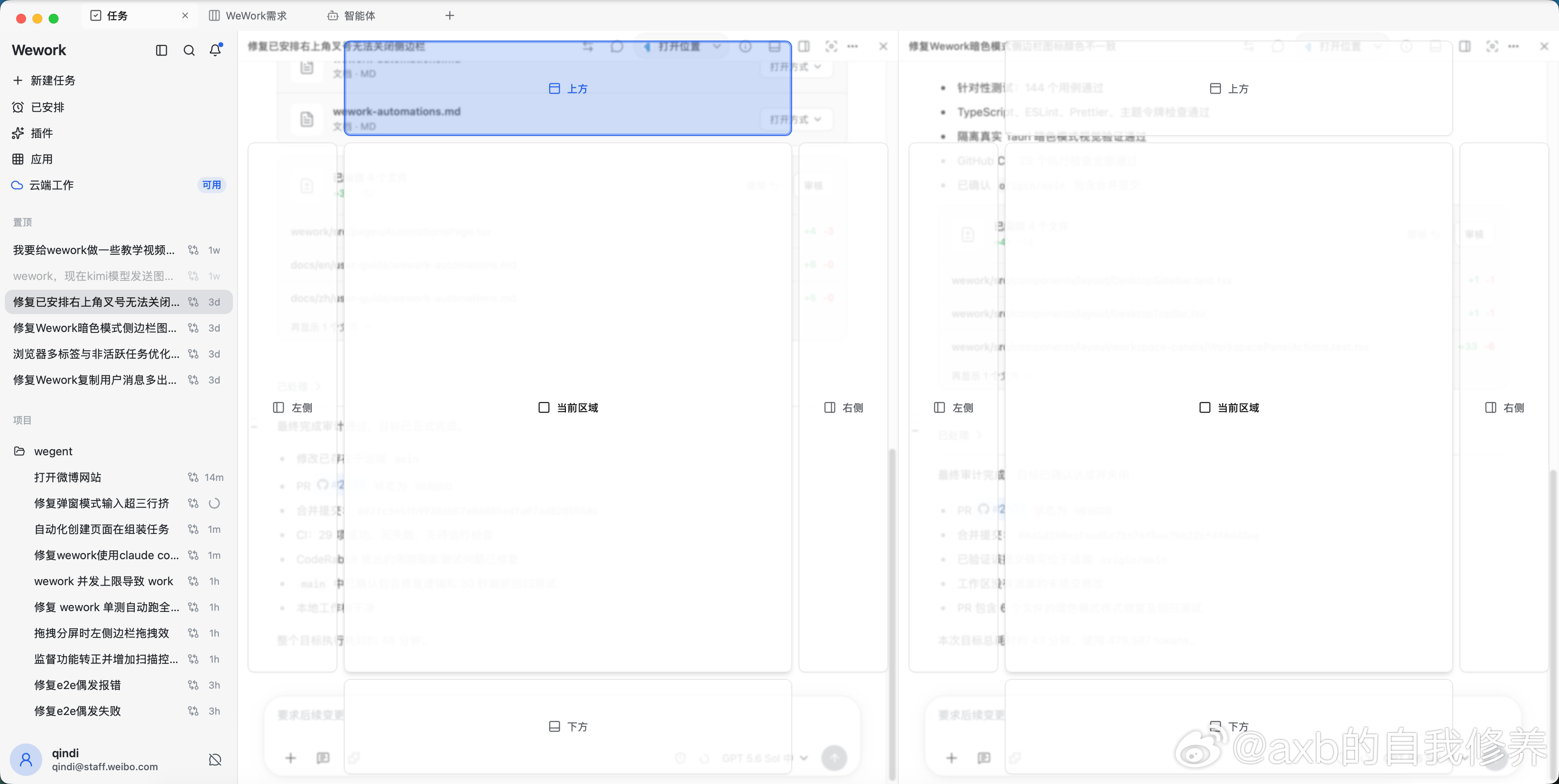
Task: Toggle split panel icon in 修复已安排 pane header
Action: click(x=804, y=47)
